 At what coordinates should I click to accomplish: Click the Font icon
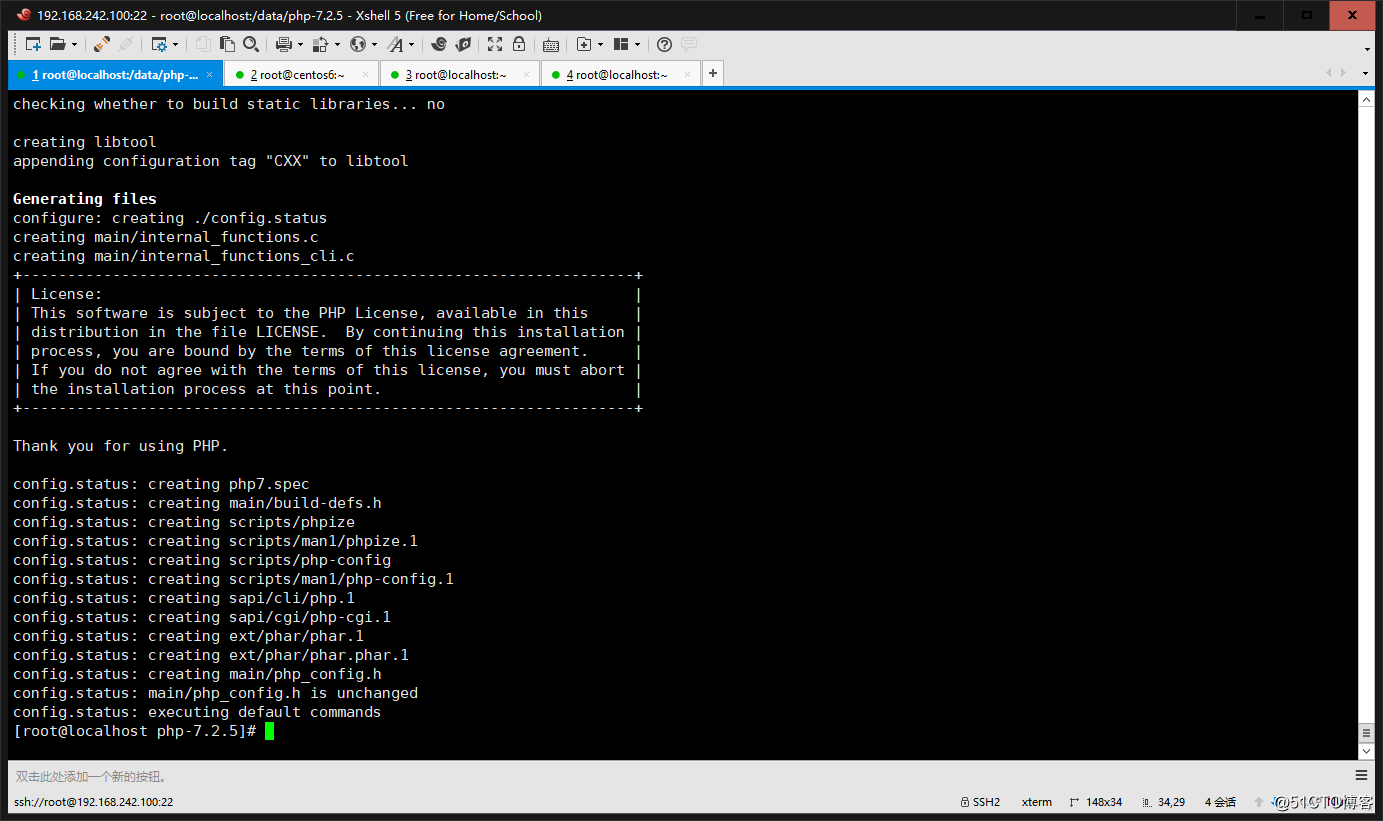[x=395, y=44]
